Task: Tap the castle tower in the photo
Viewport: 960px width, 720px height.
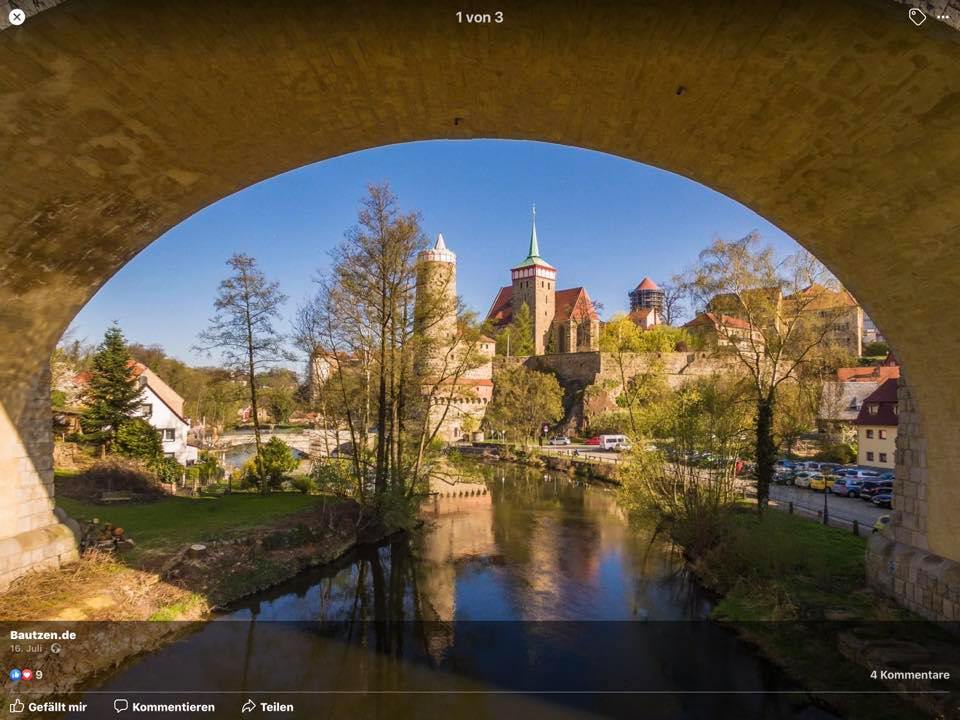Action: [x=436, y=306]
